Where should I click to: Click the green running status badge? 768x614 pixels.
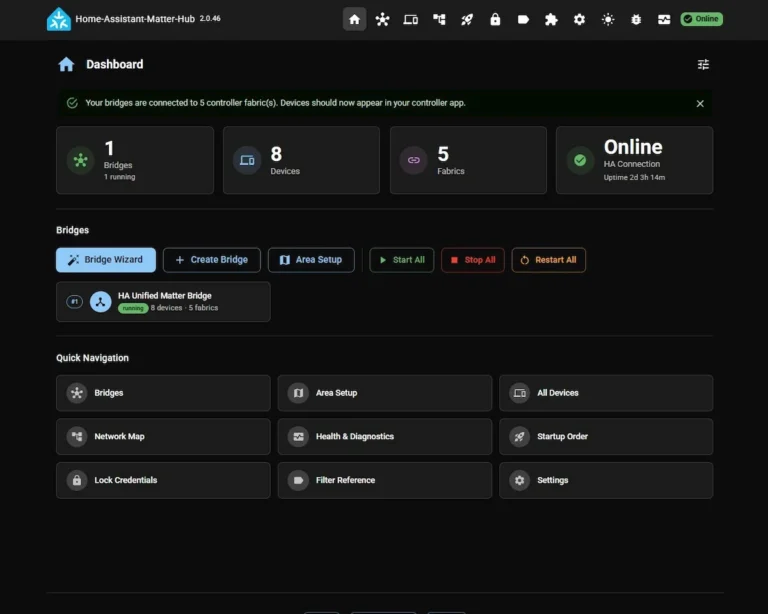133,308
